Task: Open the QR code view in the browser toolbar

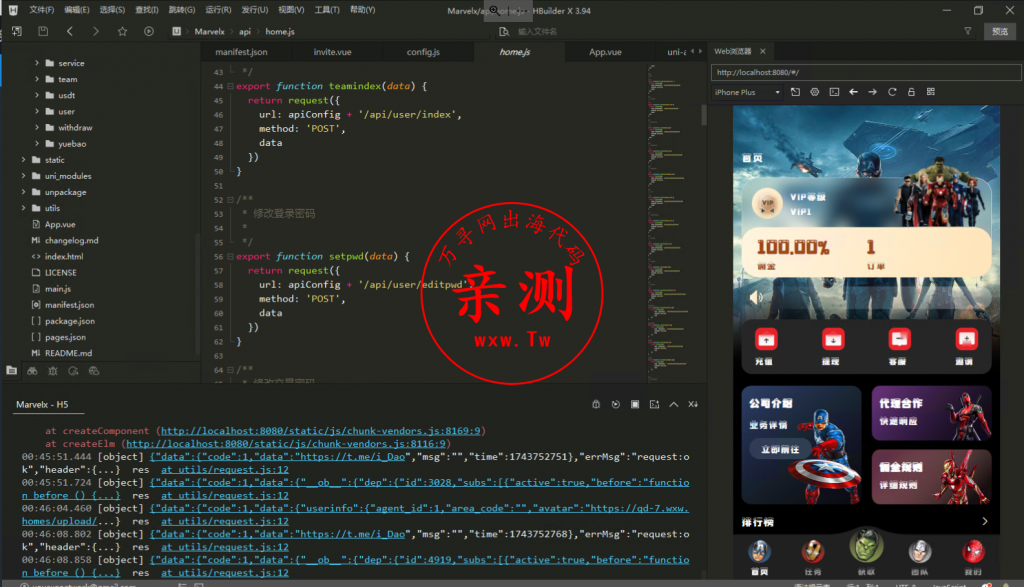Action: pyautogui.click(x=931, y=91)
